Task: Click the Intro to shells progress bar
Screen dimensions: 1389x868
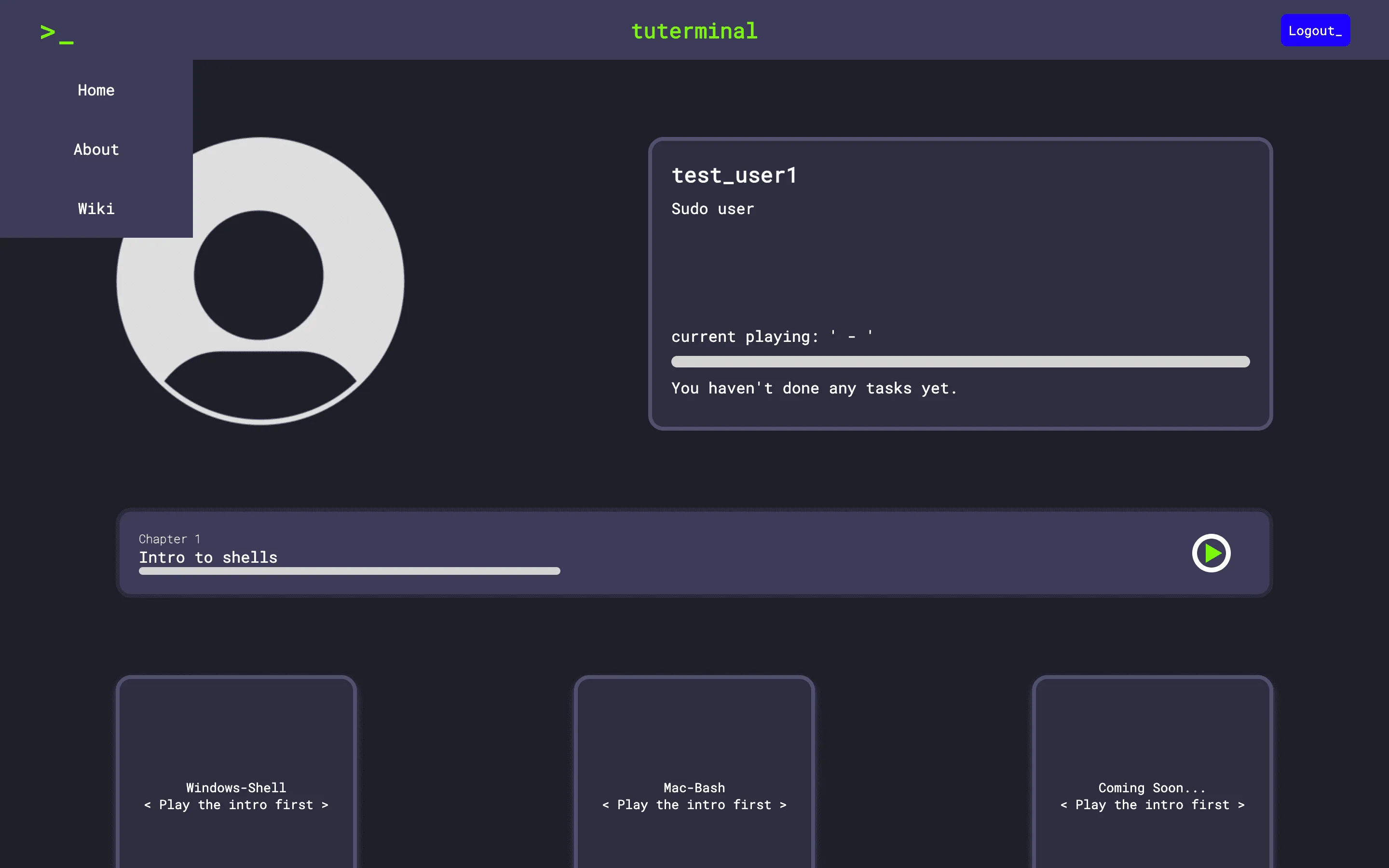Action: (x=349, y=571)
